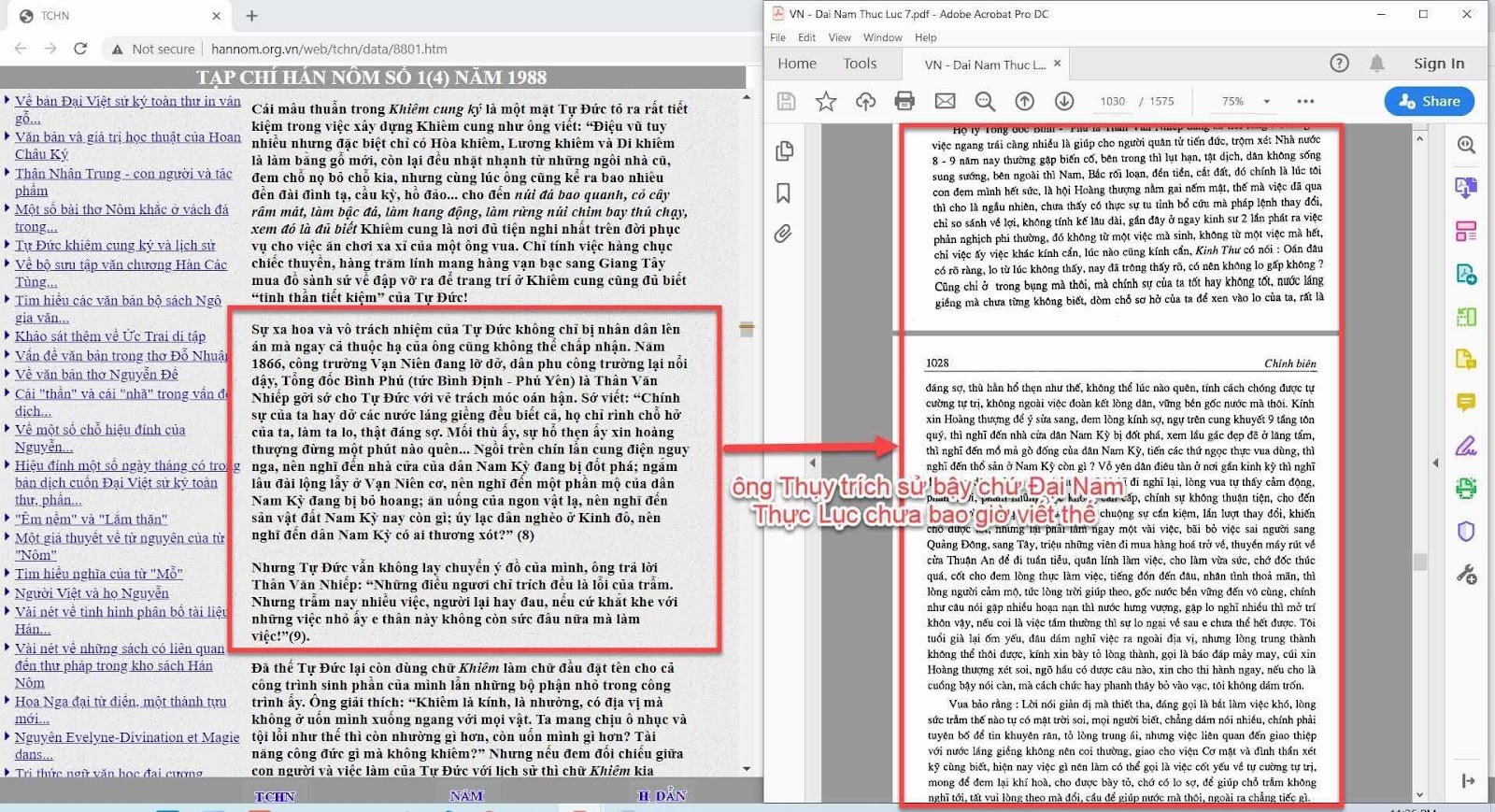The image size is (1495, 812).
Task: Open the 'Người Việt và họ Nguyễn' link
Action: click(92, 593)
